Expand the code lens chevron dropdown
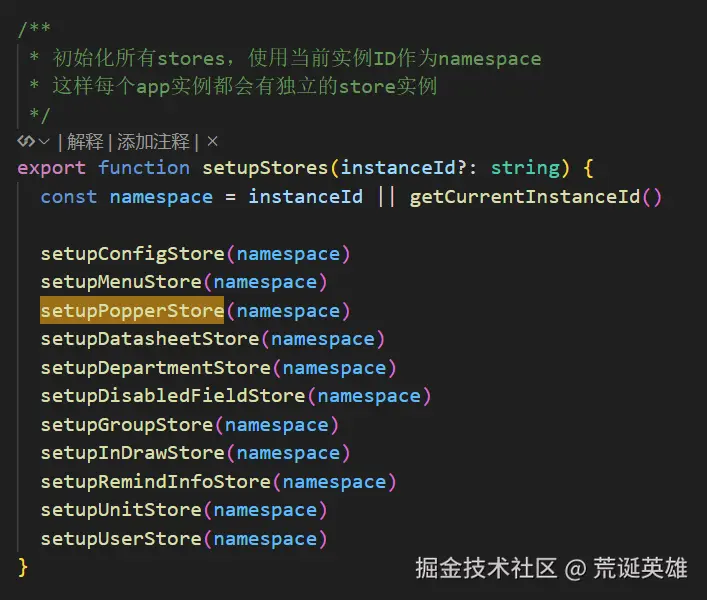The height and width of the screenshot is (600, 707). pyautogui.click(x=44, y=142)
